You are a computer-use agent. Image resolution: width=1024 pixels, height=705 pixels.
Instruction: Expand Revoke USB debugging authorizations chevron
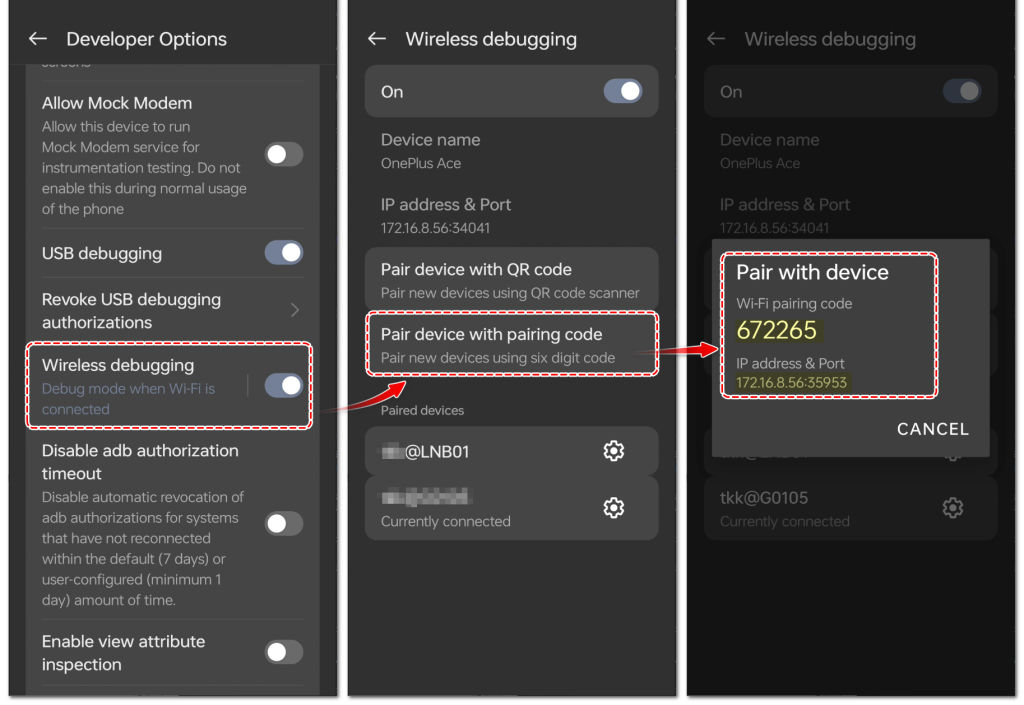(x=295, y=310)
